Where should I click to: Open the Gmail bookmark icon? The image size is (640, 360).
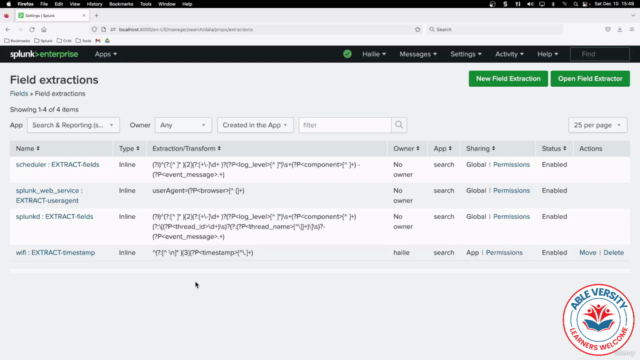(x=98, y=41)
